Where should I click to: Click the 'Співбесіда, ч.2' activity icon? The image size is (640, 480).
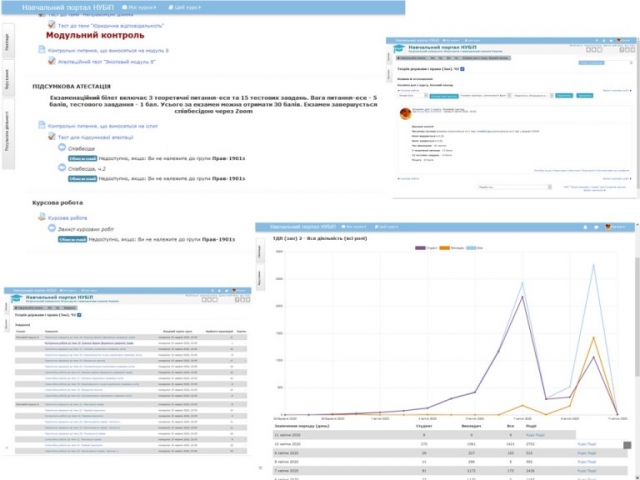62,168
